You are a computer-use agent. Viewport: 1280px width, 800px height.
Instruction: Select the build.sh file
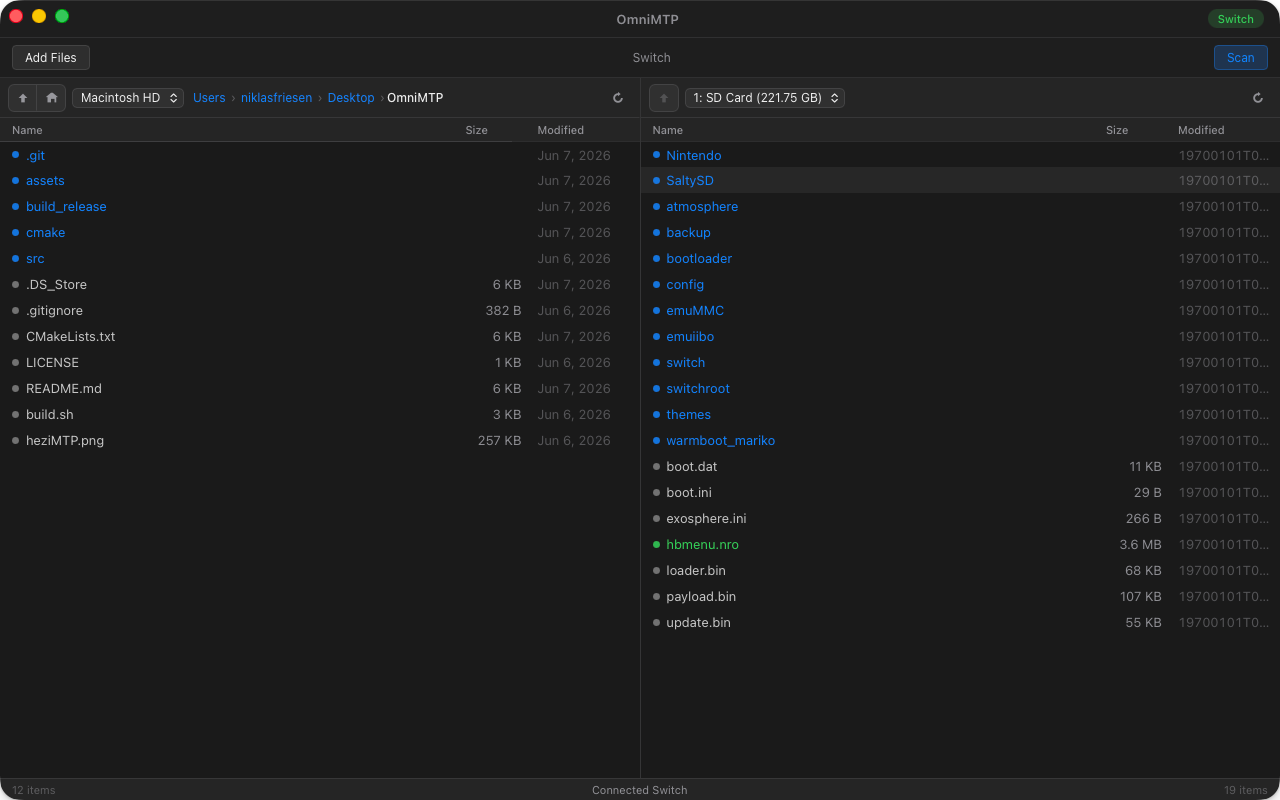pyautogui.click(x=320, y=415)
